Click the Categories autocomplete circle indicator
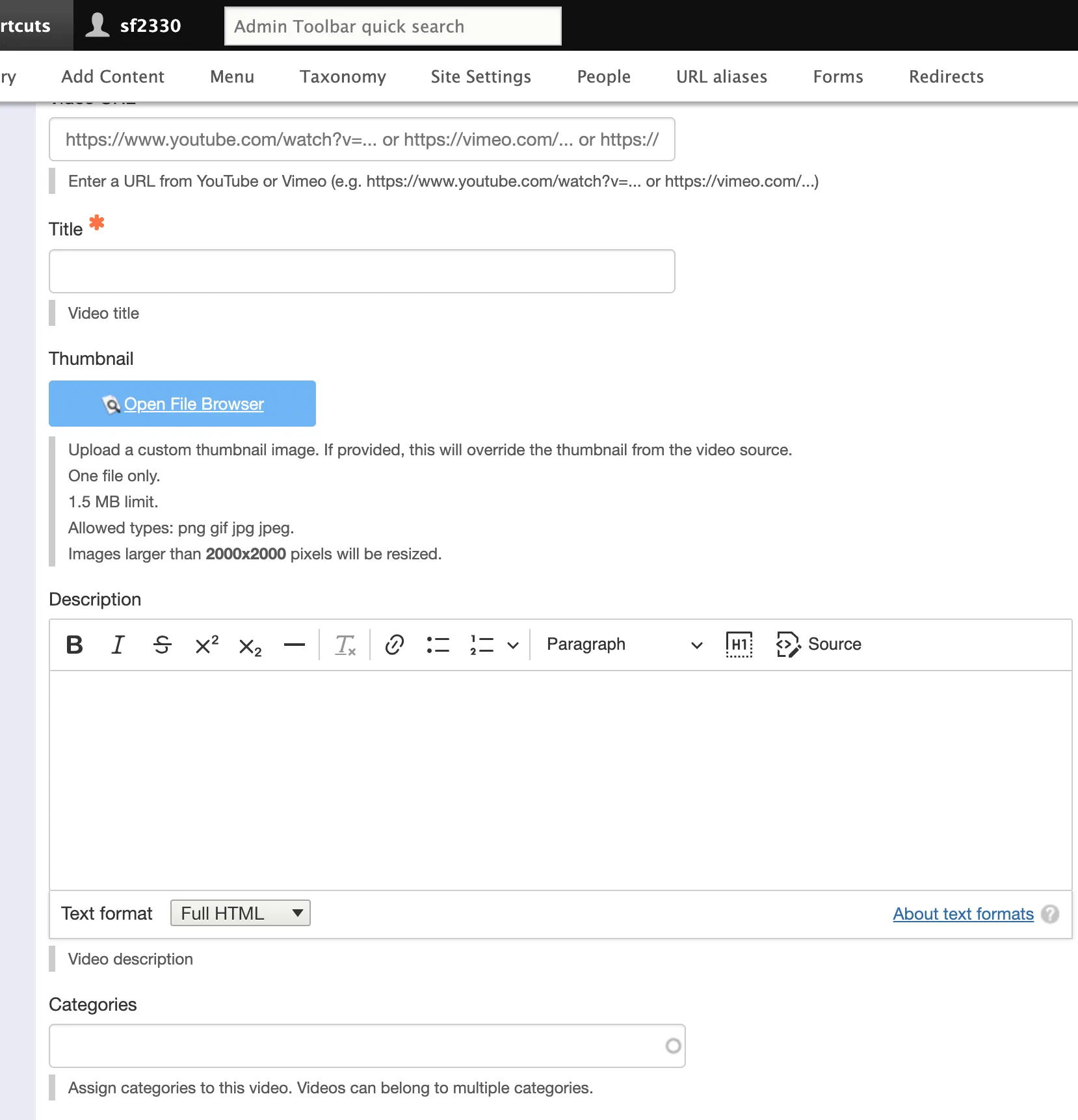The height and width of the screenshot is (1120, 1078). point(674,1046)
